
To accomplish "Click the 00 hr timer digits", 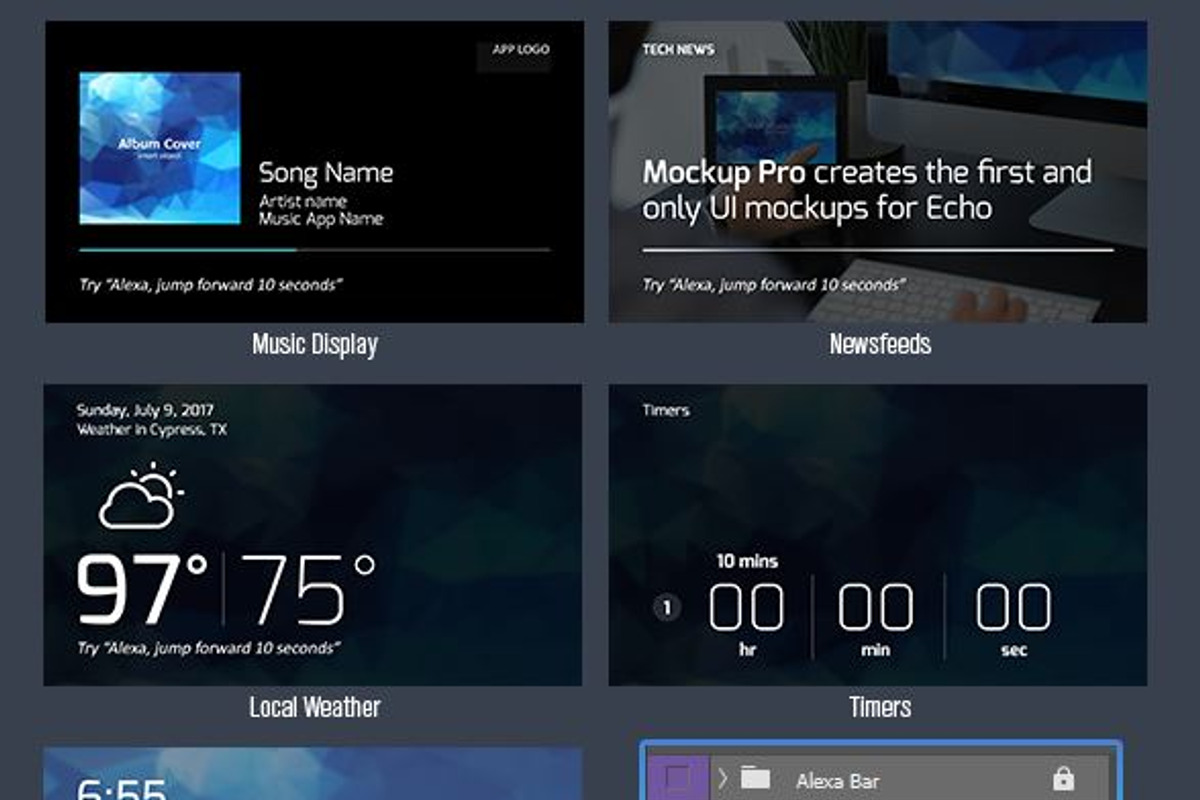I will pos(747,608).
